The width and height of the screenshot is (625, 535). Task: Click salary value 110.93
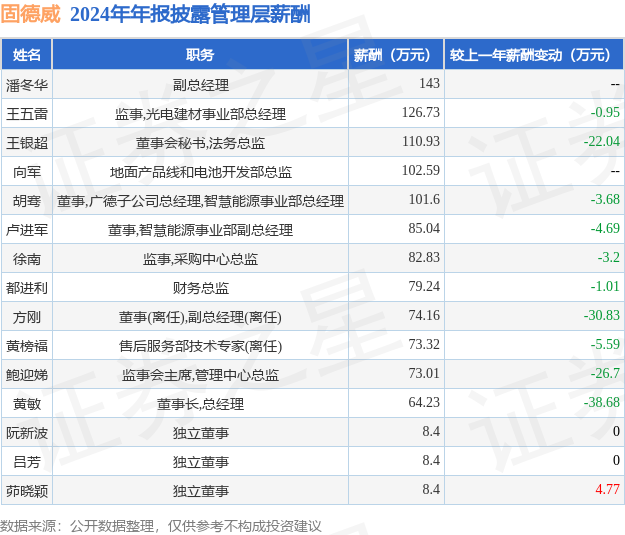pyautogui.click(x=421, y=142)
